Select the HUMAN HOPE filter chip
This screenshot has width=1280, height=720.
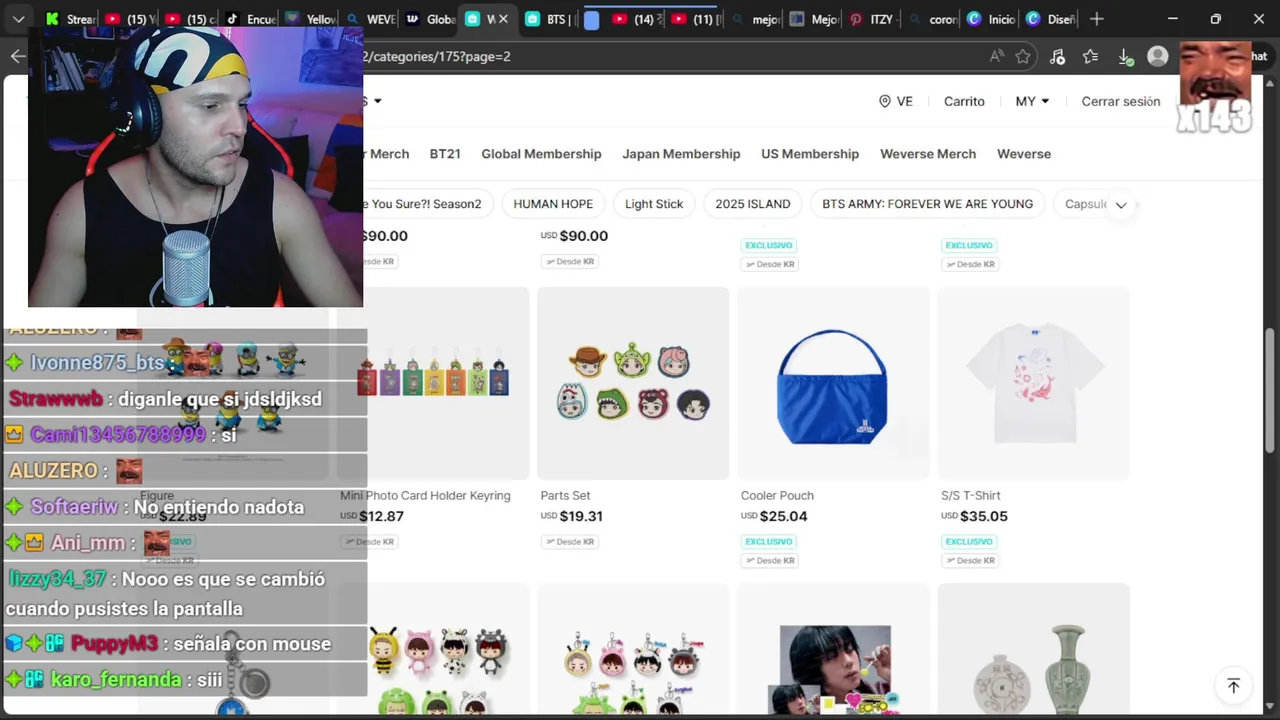coord(553,204)
